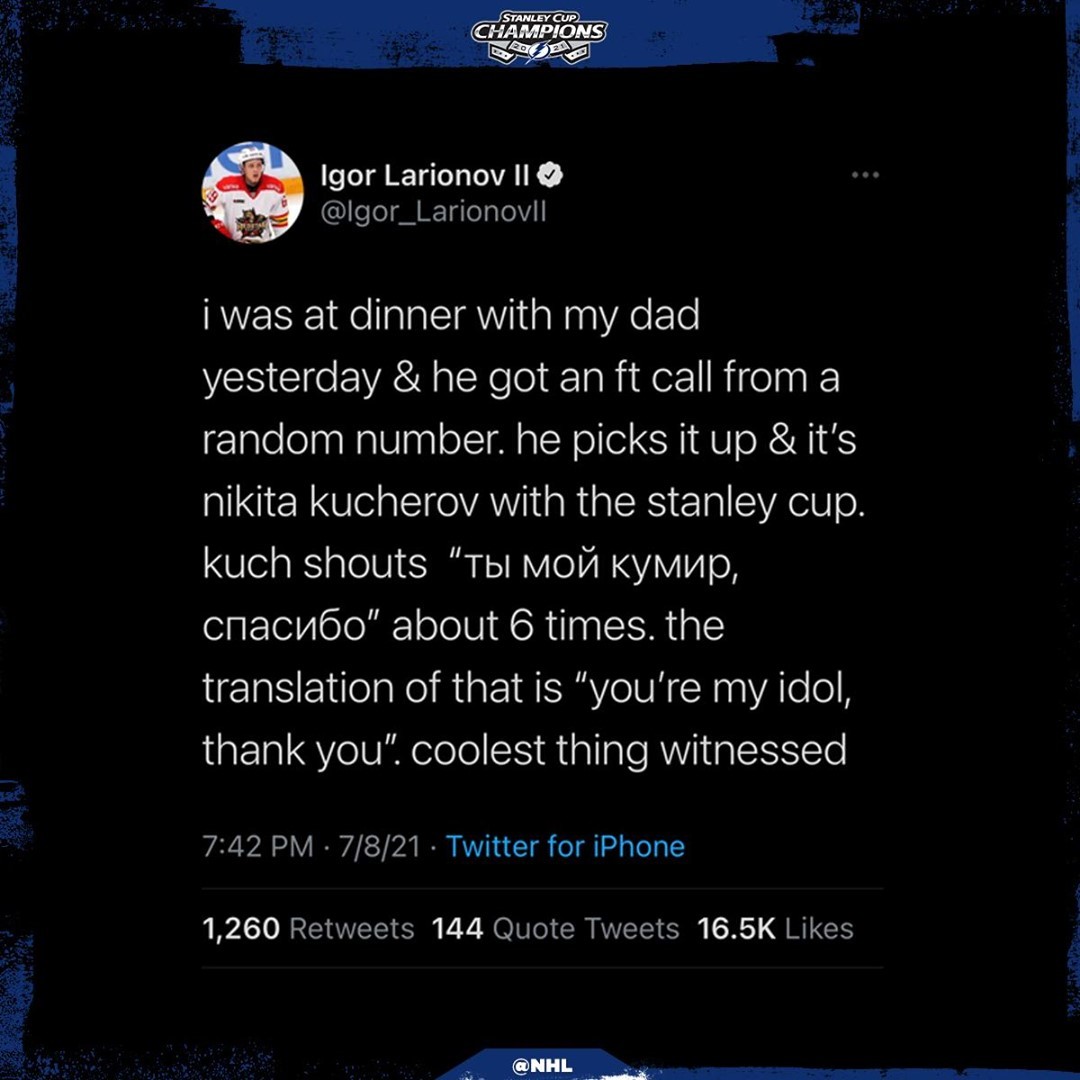Click the lightning bolt emblem in the logo

click(540, 52)
